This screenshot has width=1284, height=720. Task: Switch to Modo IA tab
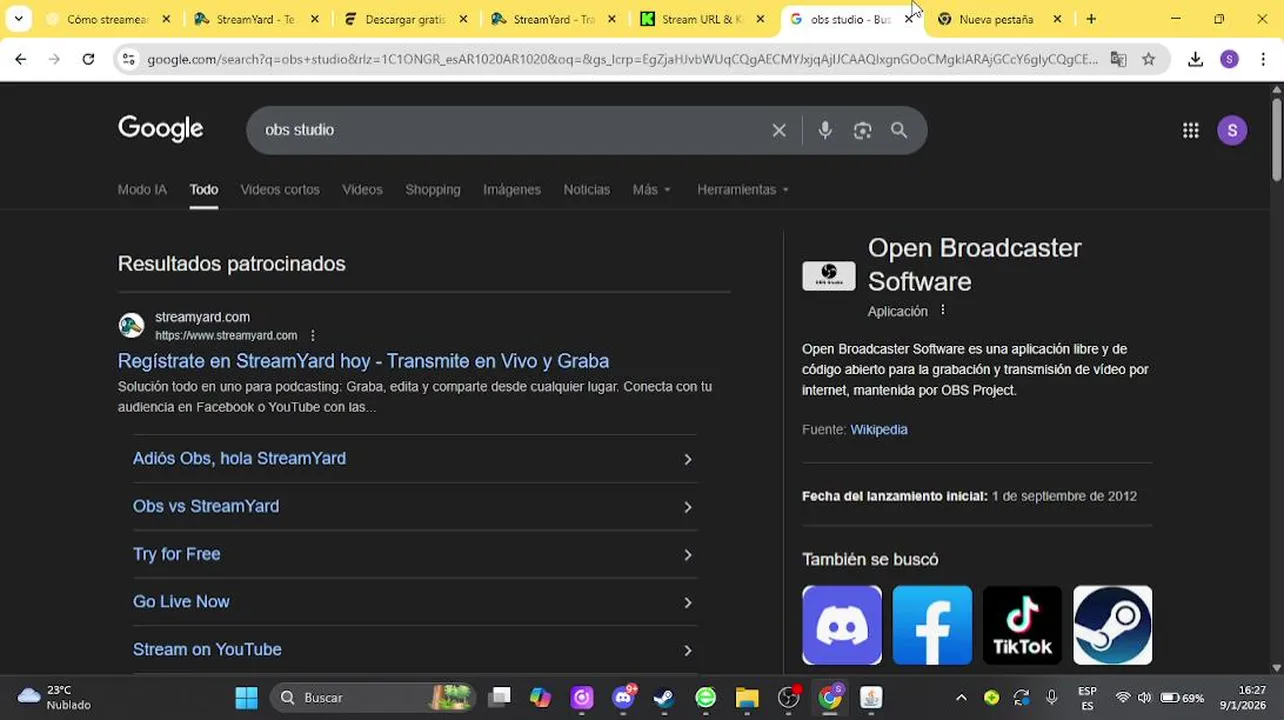click(x=142, y=189)
